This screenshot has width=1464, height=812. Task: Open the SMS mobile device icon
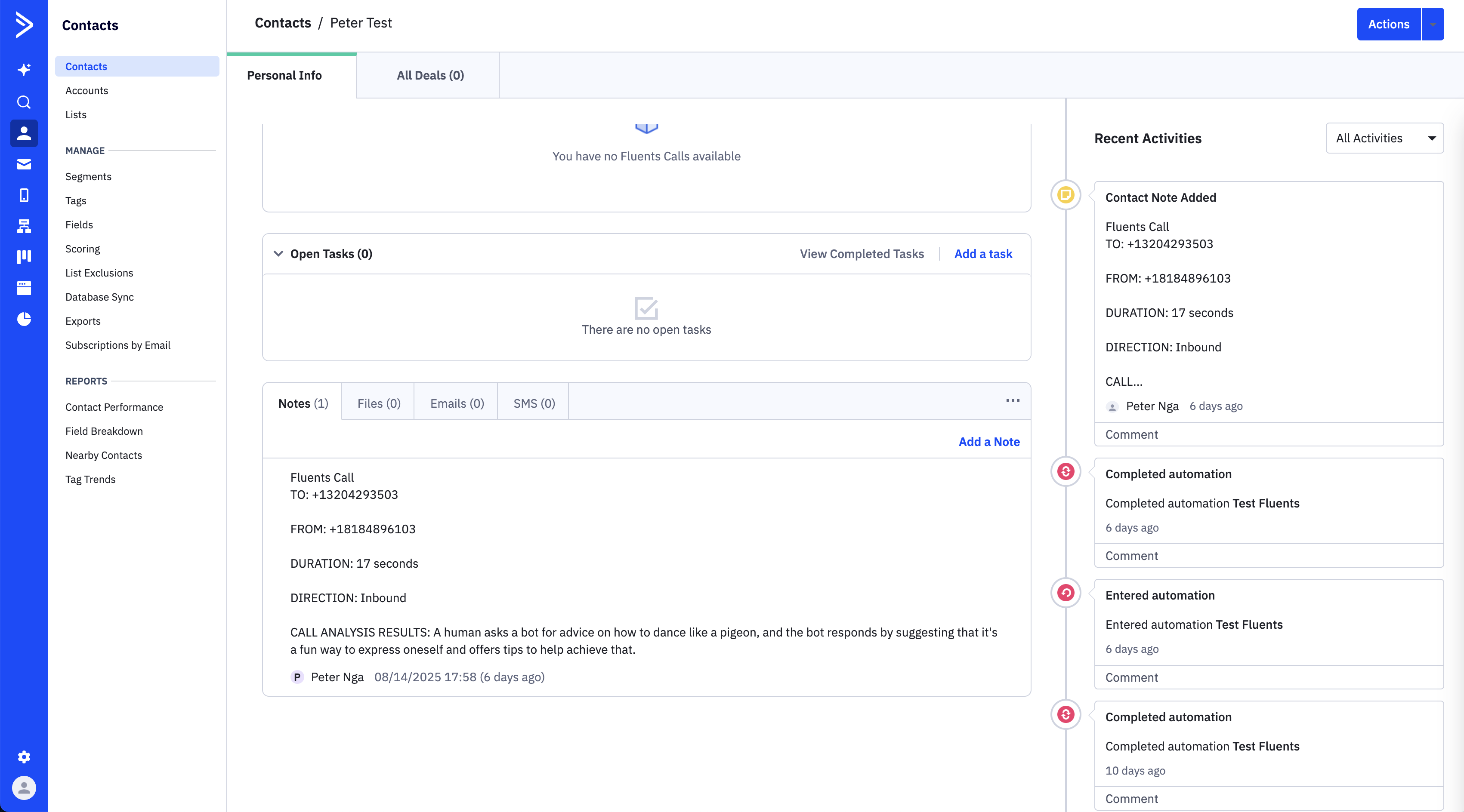tap(24, 195)
